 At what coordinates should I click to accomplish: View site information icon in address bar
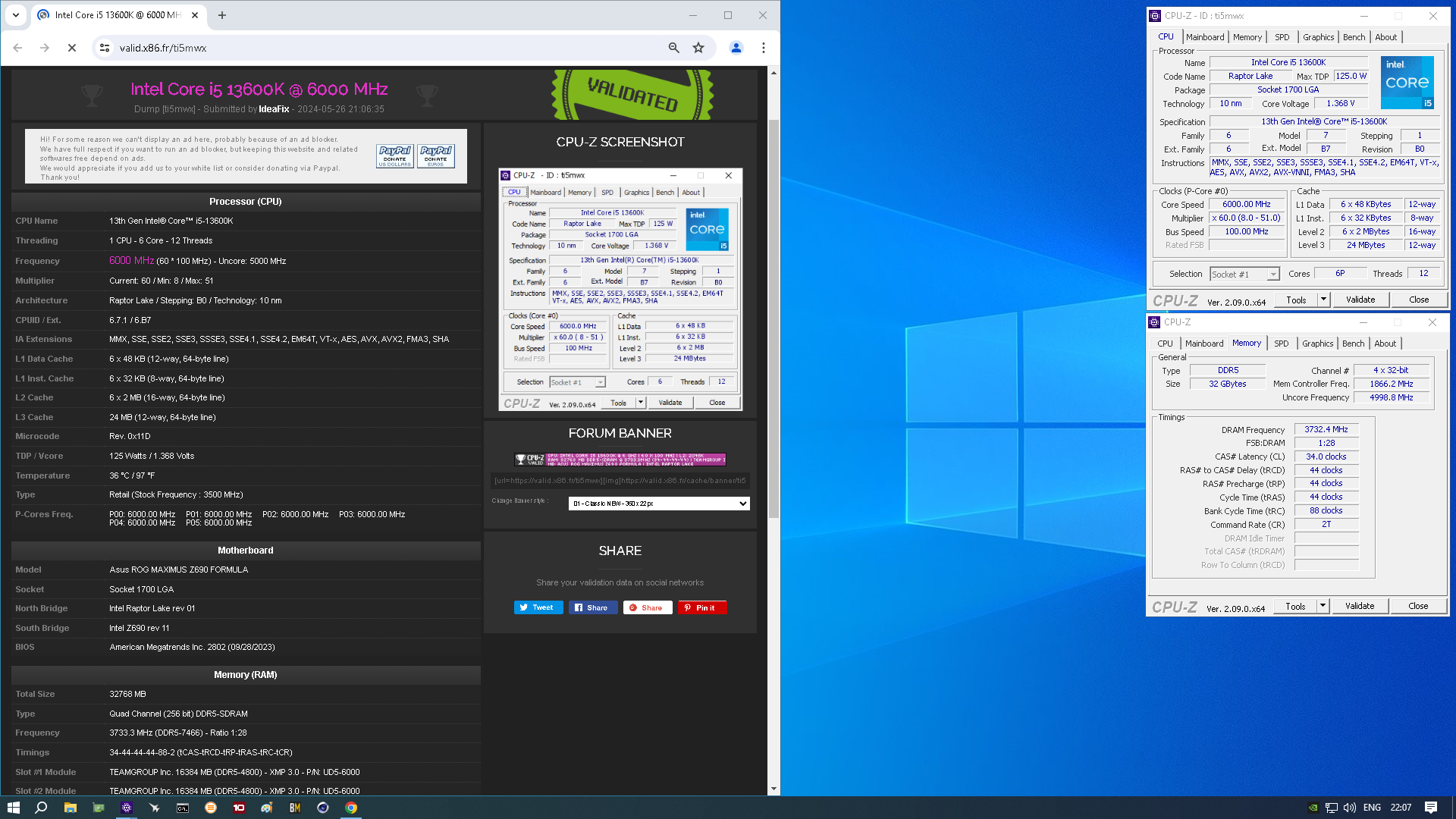(105, 48)
